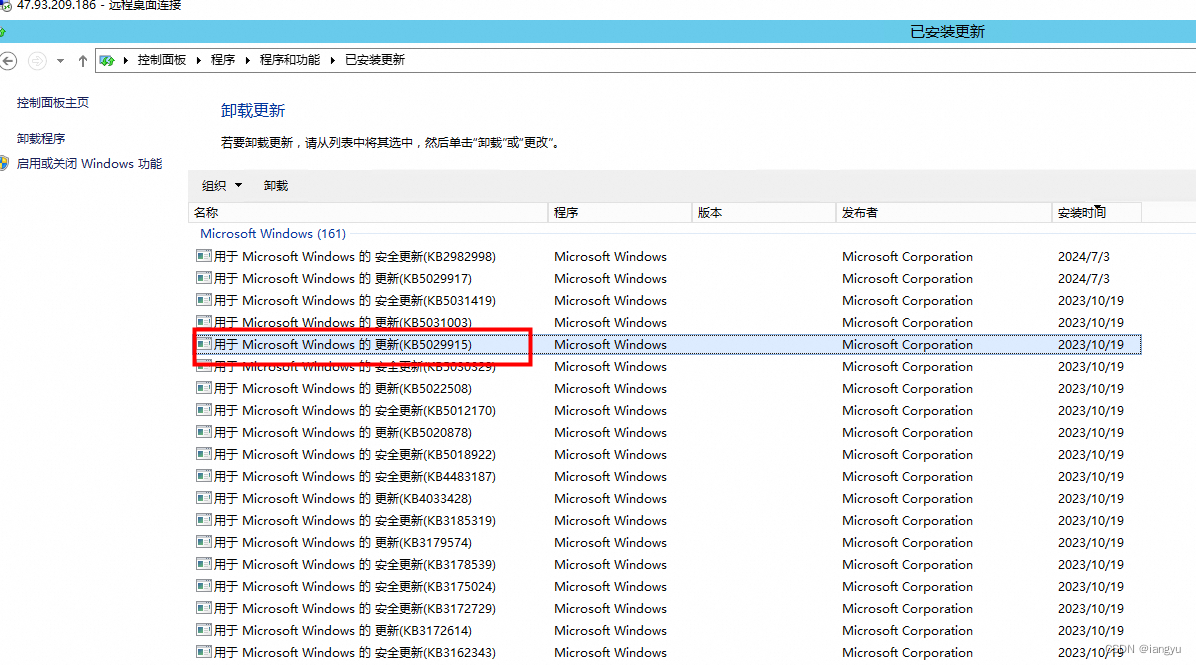1196x665 pixels.
Task: Select the update KB5031003 name
Action: (x=342, y=323)
